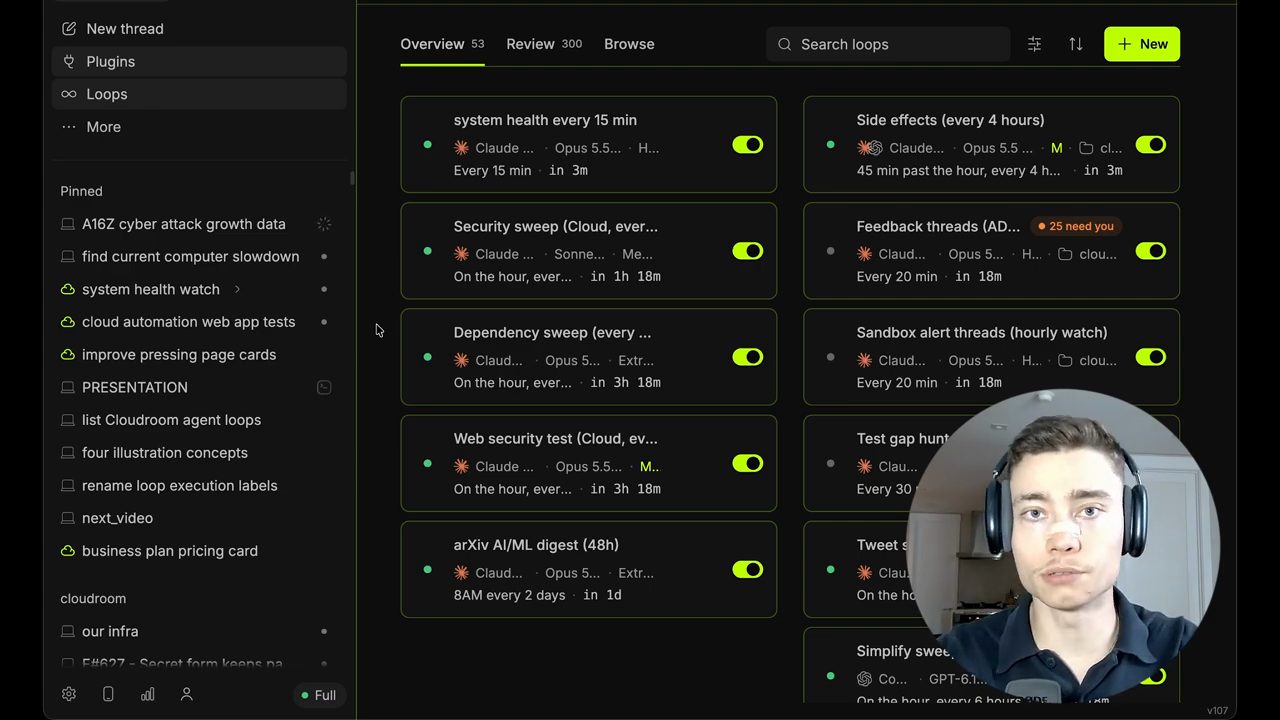Open settings gear in sidebar footer

point(69,694)
